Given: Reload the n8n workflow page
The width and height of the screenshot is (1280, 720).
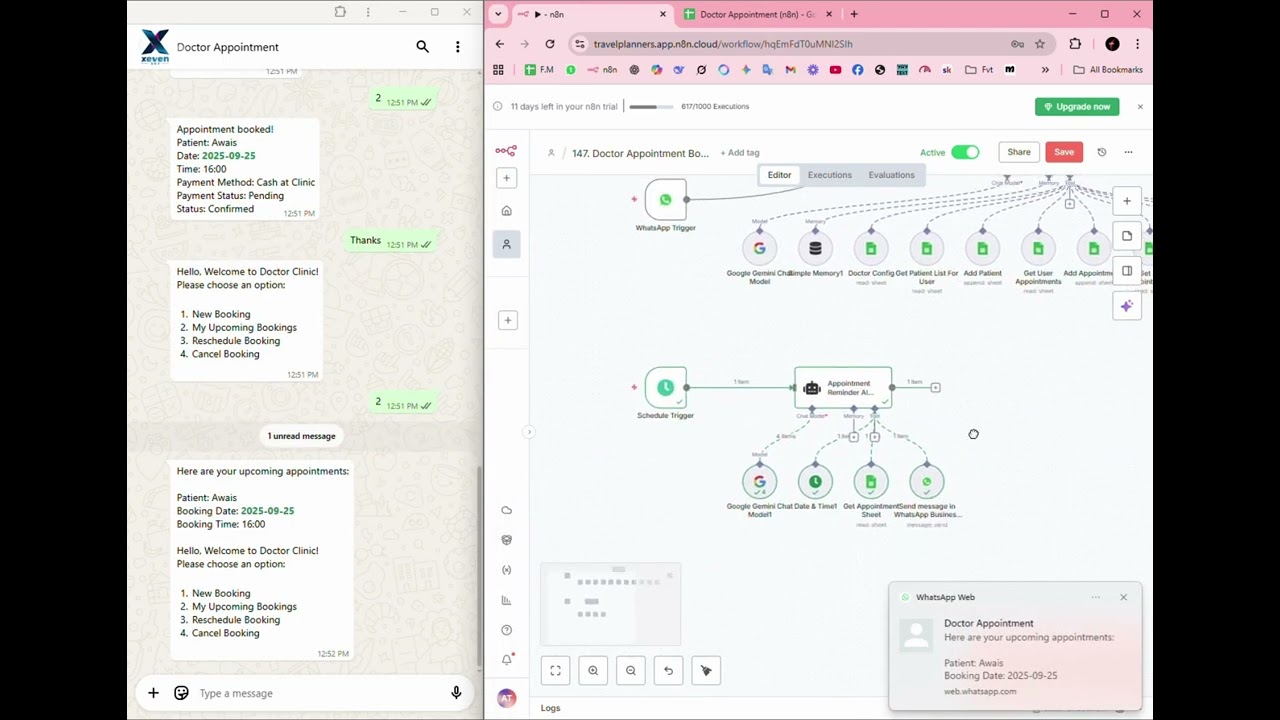Looking at the screenshot, I should point(549,44).
